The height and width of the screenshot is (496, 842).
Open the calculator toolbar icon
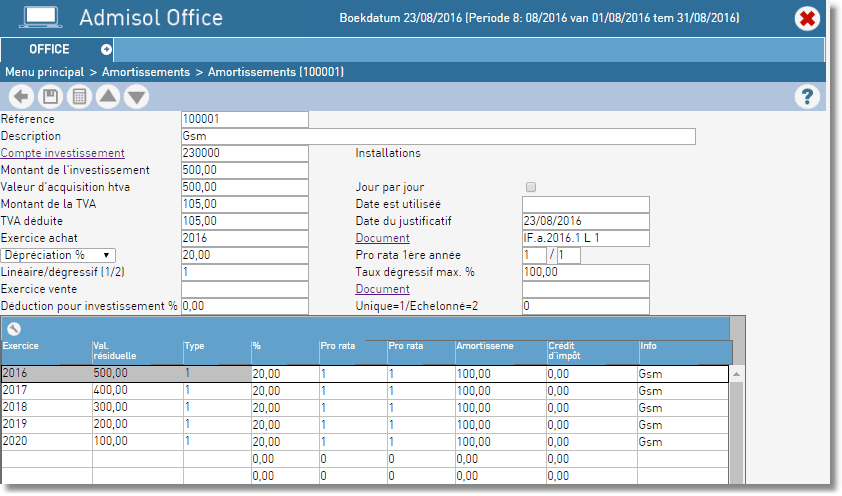pos(79,97)
